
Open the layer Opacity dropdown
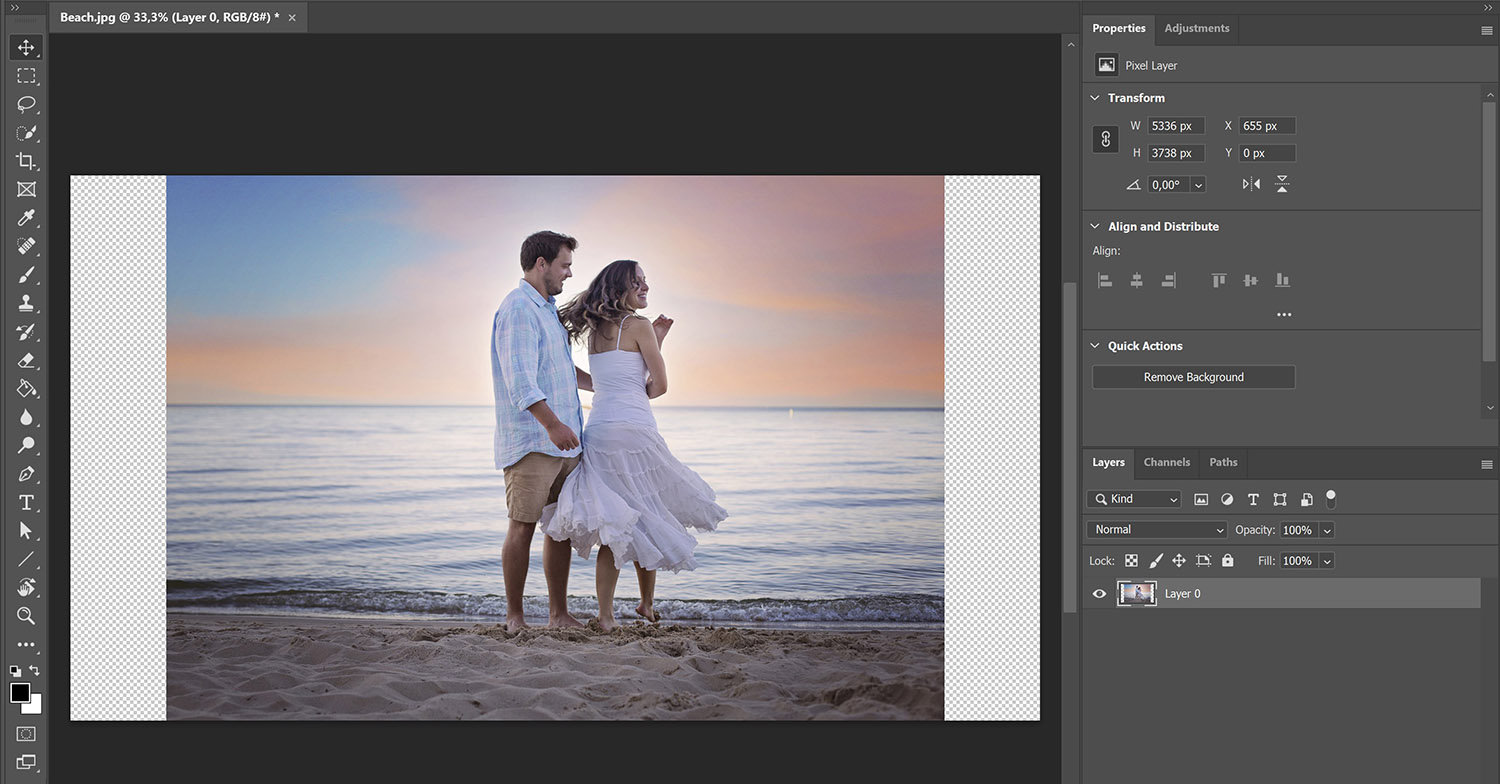click(1327, 530)
